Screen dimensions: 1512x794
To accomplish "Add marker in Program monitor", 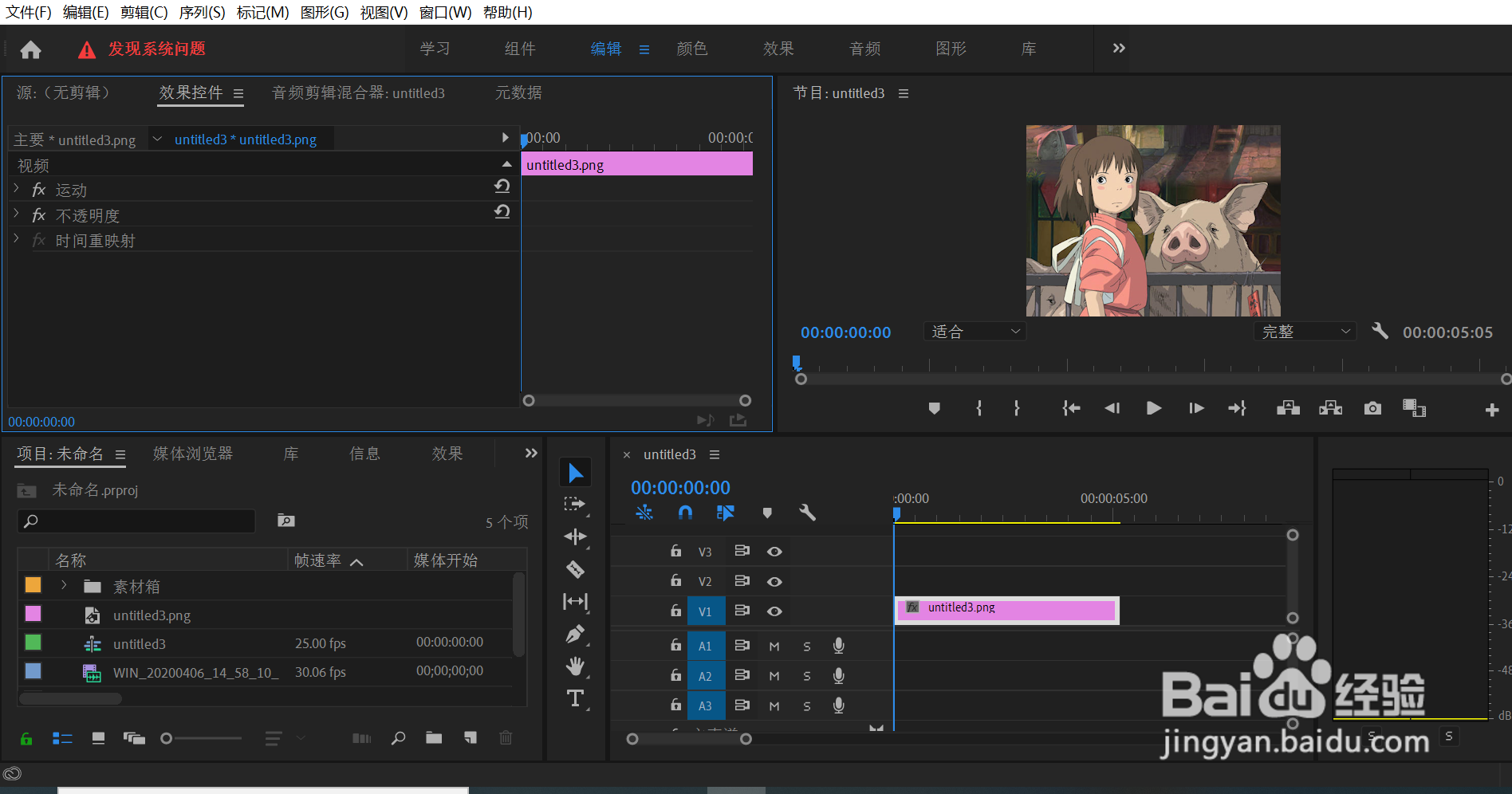I will click(934, 408).
